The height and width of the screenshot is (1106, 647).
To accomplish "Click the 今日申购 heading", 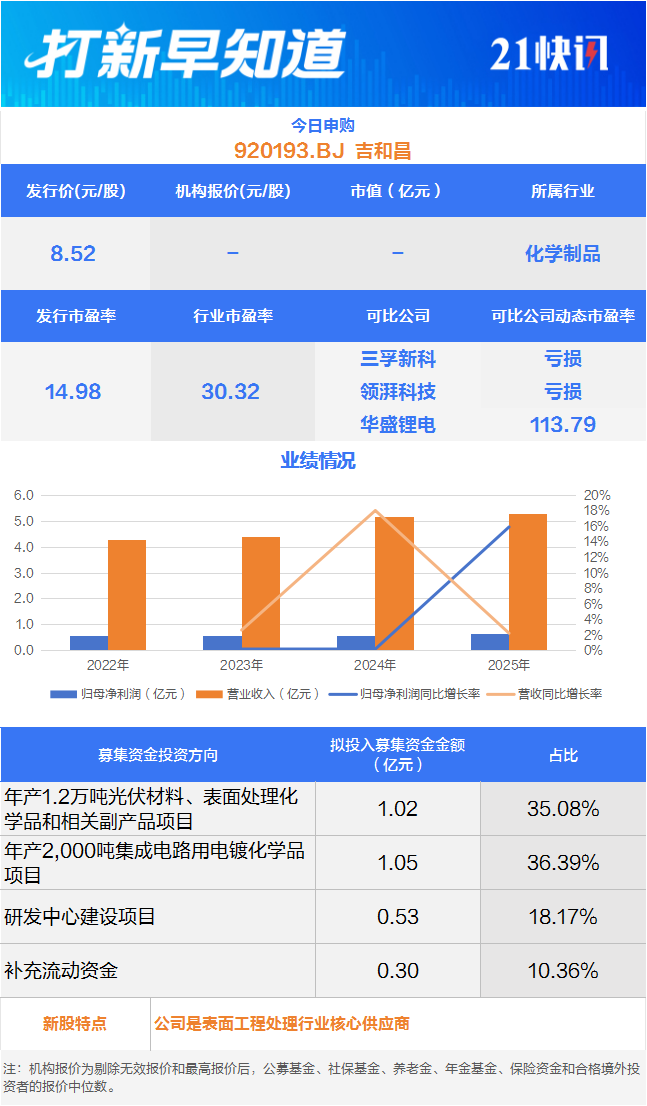I will [x=322, y=126].
